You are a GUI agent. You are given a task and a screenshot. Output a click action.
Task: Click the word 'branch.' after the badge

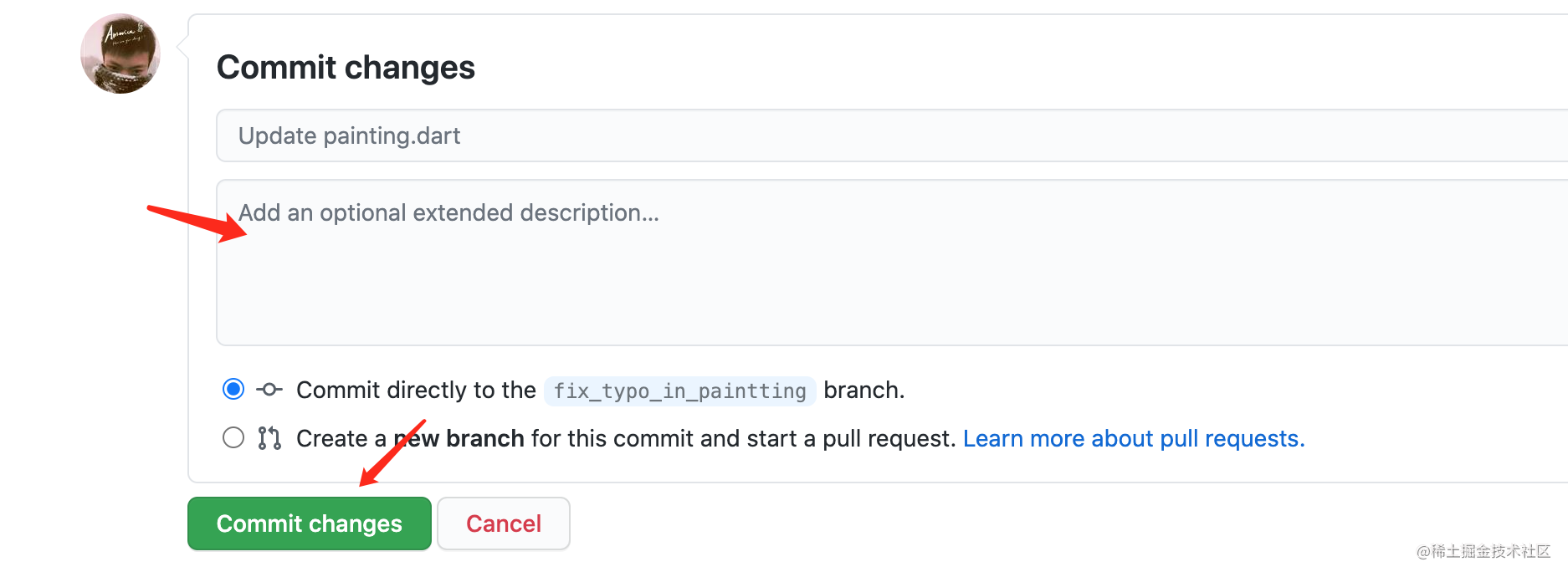point(864,390)
